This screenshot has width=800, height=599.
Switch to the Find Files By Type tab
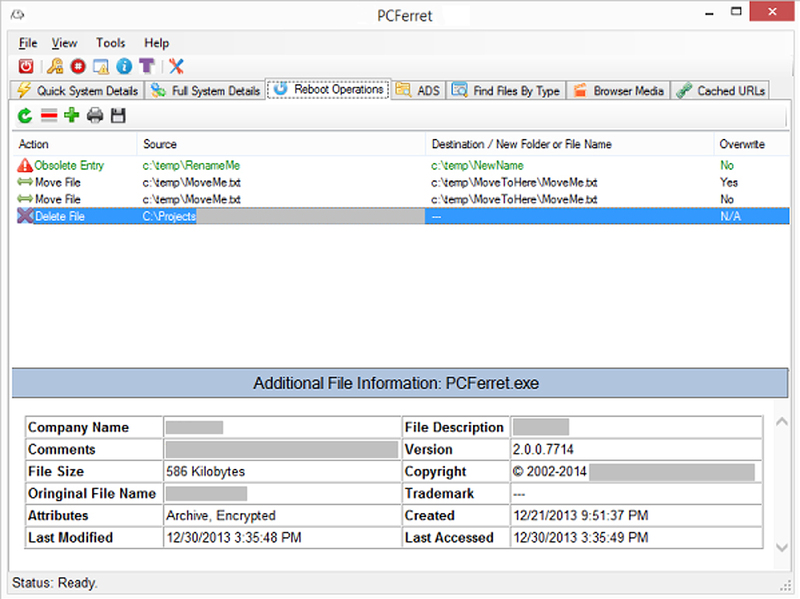(x=506, y=90)
